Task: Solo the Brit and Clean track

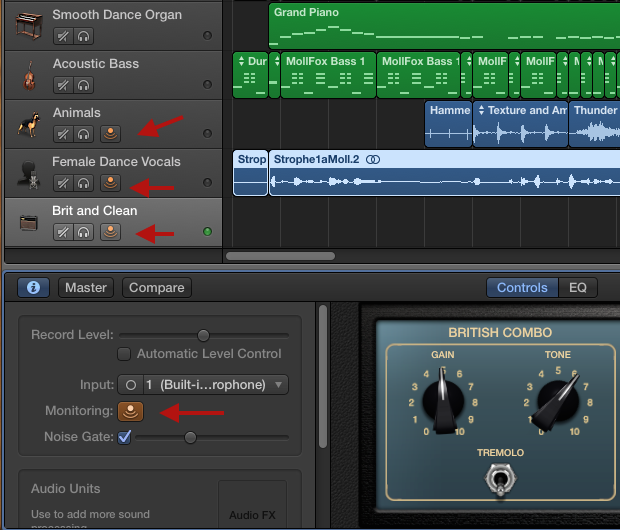Action: point(83,232)
